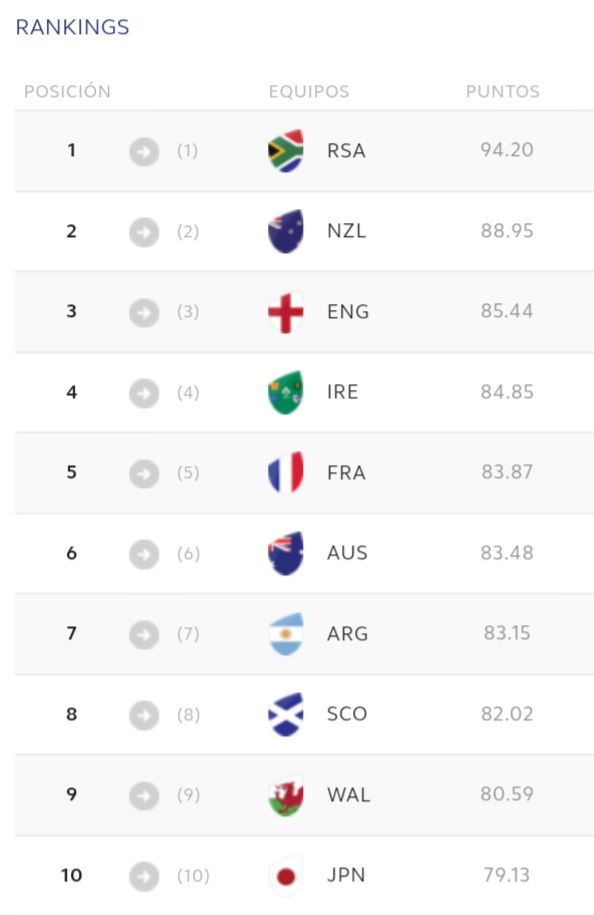The width and height of the screenshot is (594, 915).
Task: Sort by the PUNTOS column header
Action: [x=502, y=91]
